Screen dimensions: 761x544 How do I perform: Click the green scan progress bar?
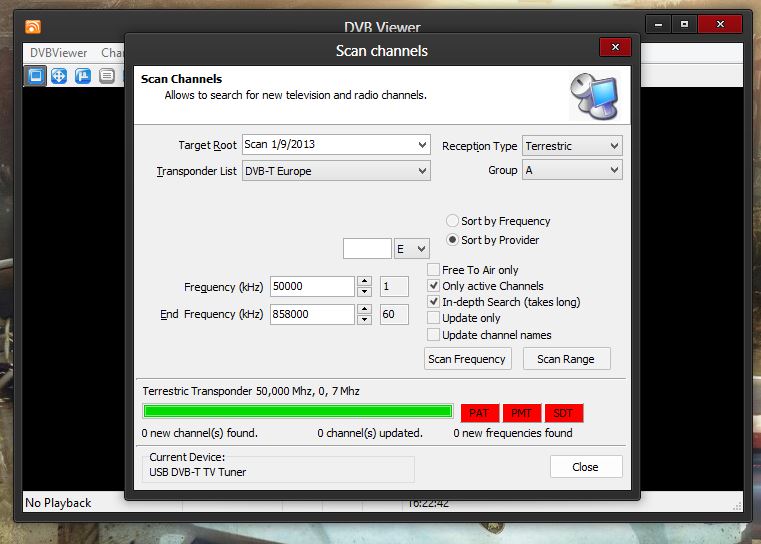pyautogui.click(x=298, y=412)
